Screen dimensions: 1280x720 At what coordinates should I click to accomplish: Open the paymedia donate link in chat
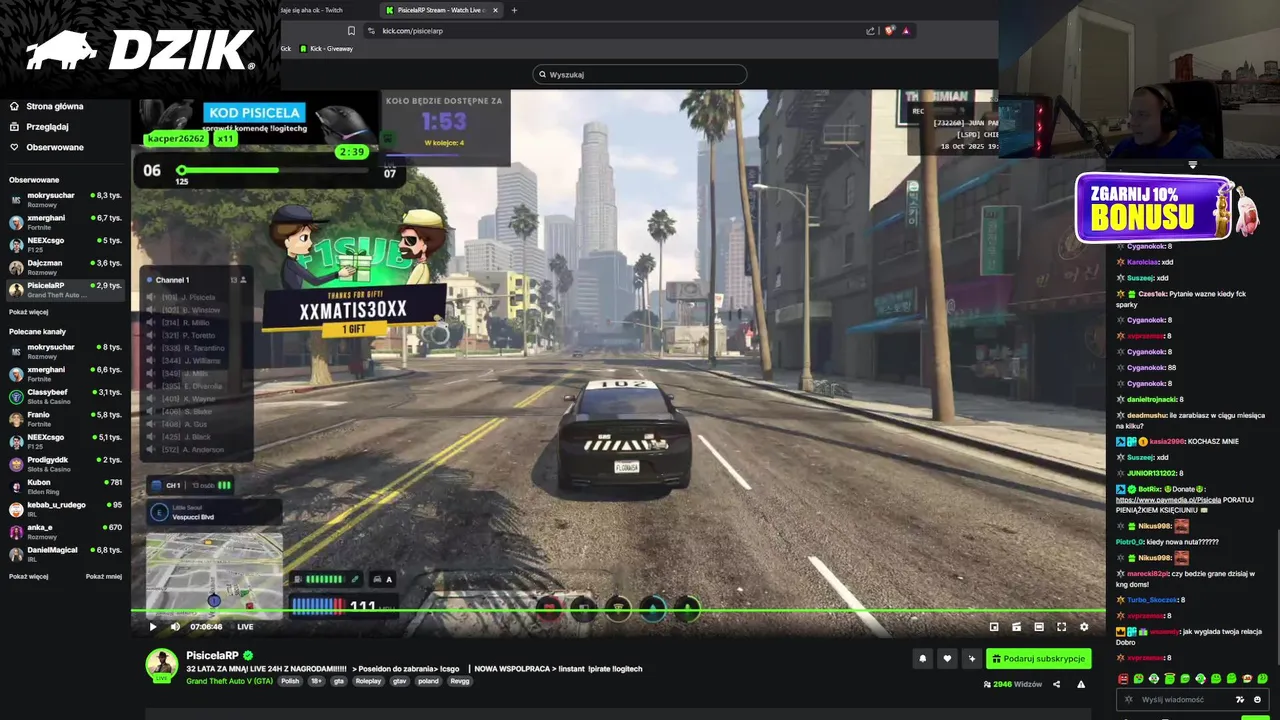click(1168, 499)
